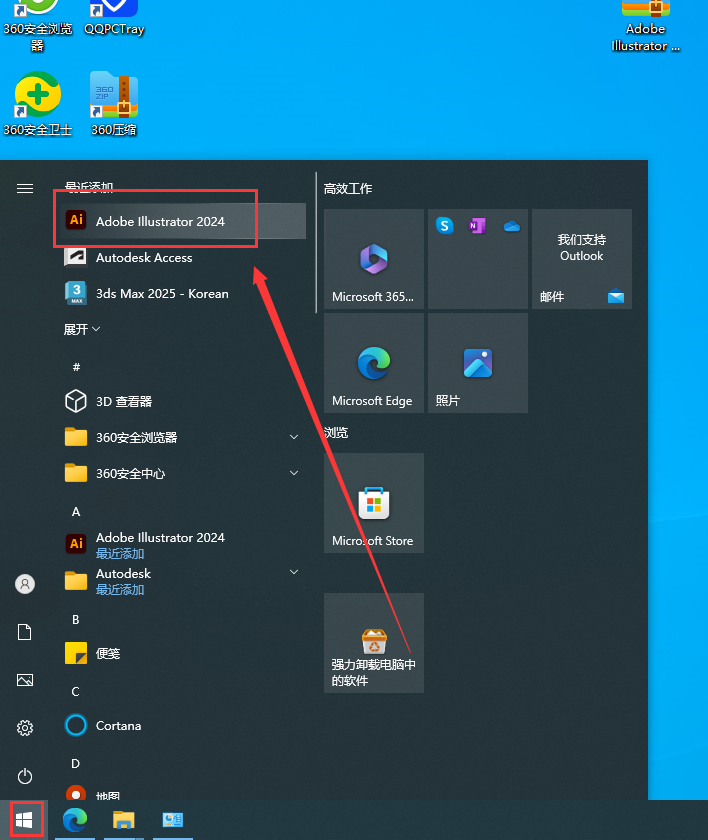
Task: Open the Autodesk folder in app list
Action: (183, 581)
